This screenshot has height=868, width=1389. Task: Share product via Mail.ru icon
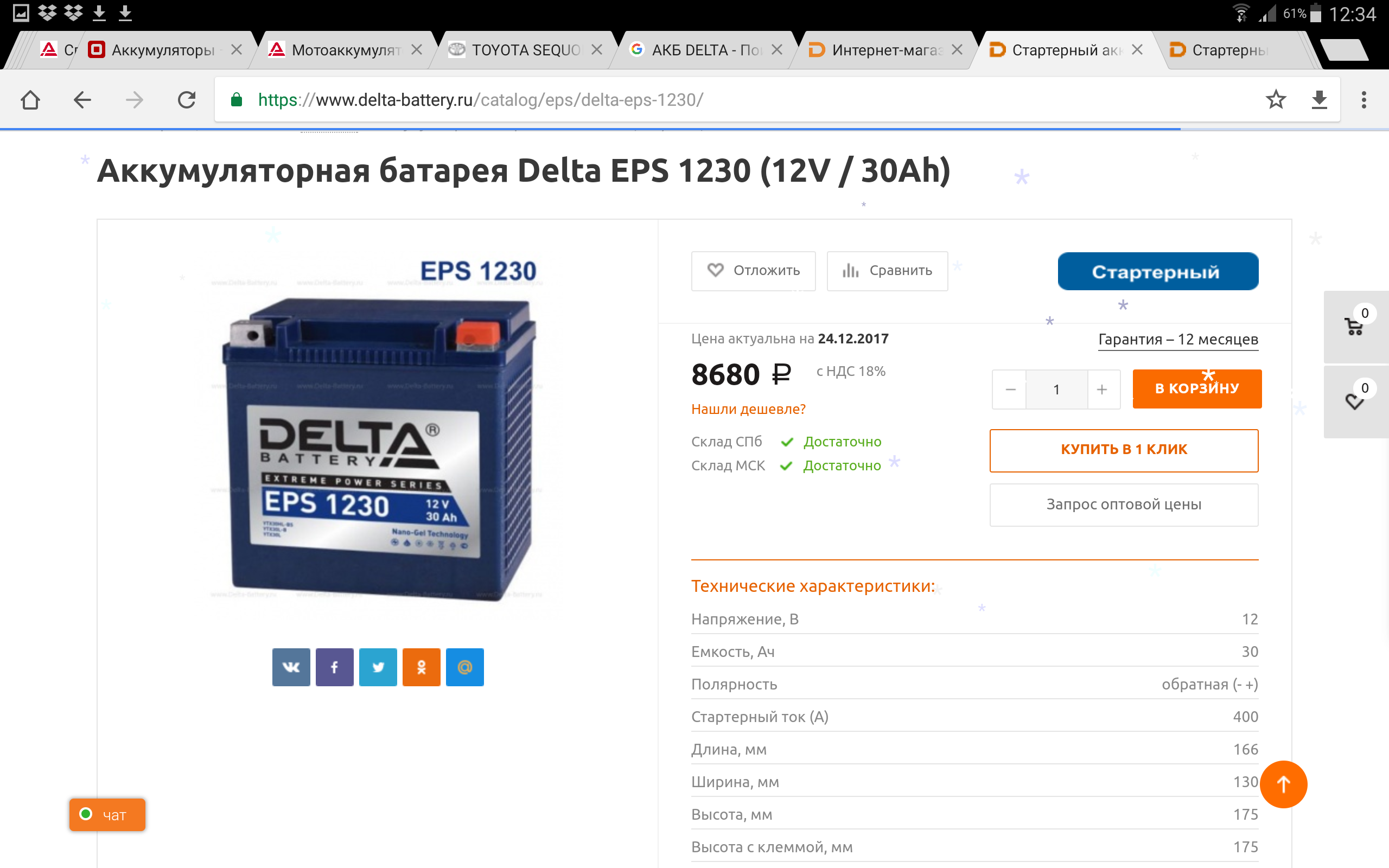pyautogui.click(x=465, y=667)
